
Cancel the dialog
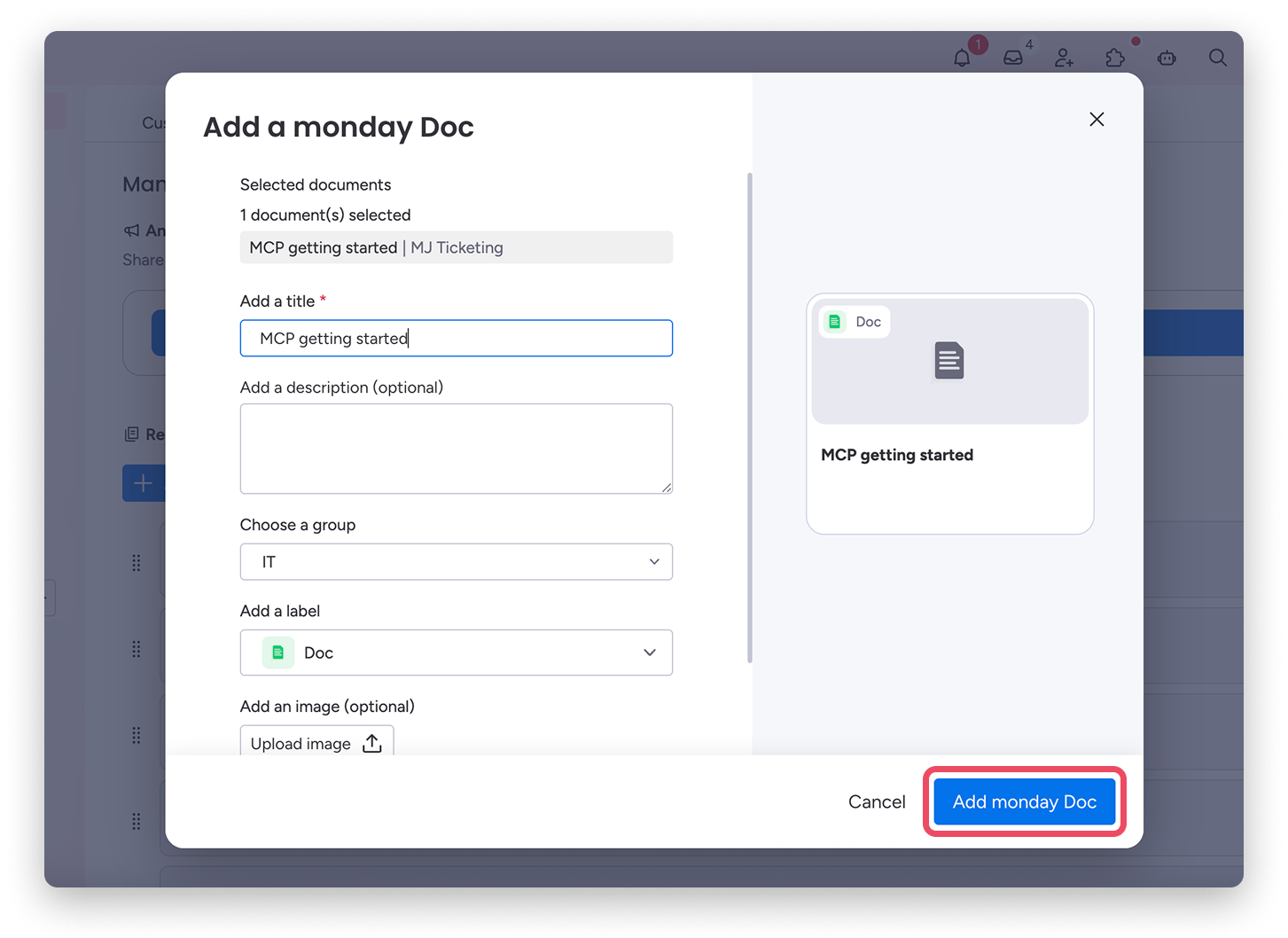tap(877, 801)
